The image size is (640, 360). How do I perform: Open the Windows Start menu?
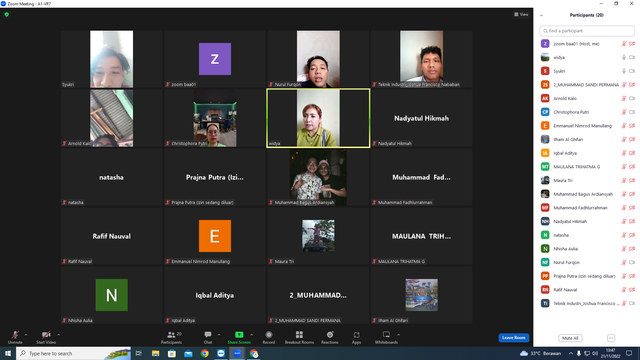[8, 353]
